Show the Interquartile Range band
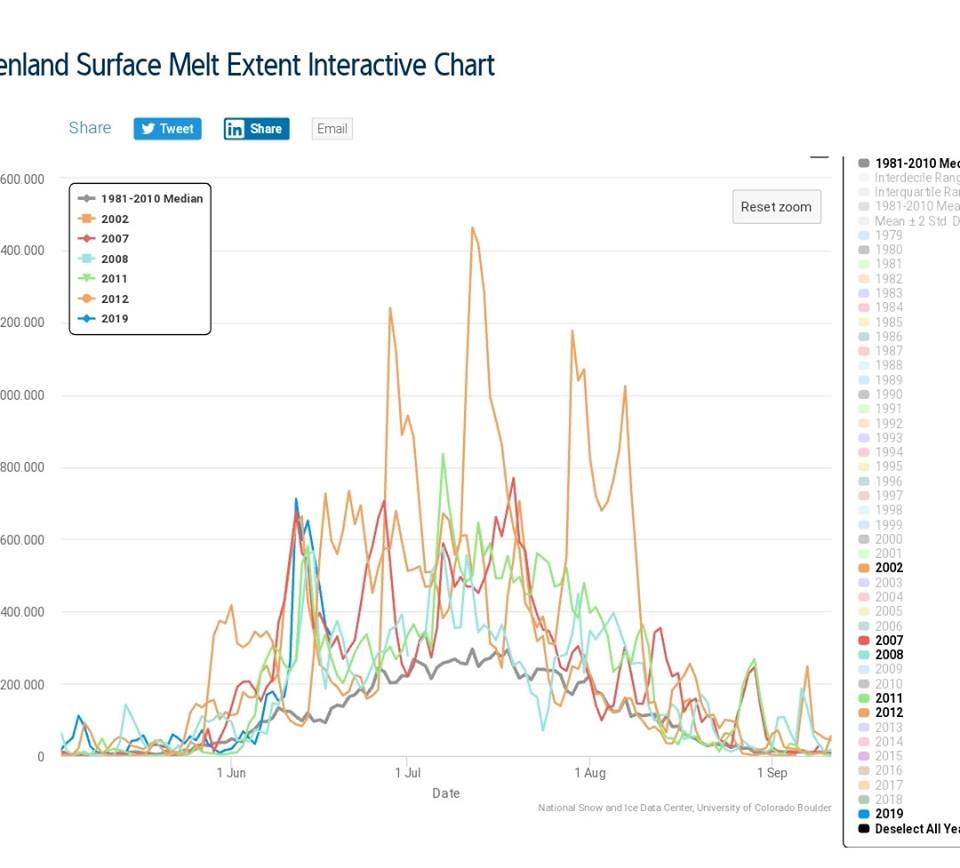 [x=915, y=192]
